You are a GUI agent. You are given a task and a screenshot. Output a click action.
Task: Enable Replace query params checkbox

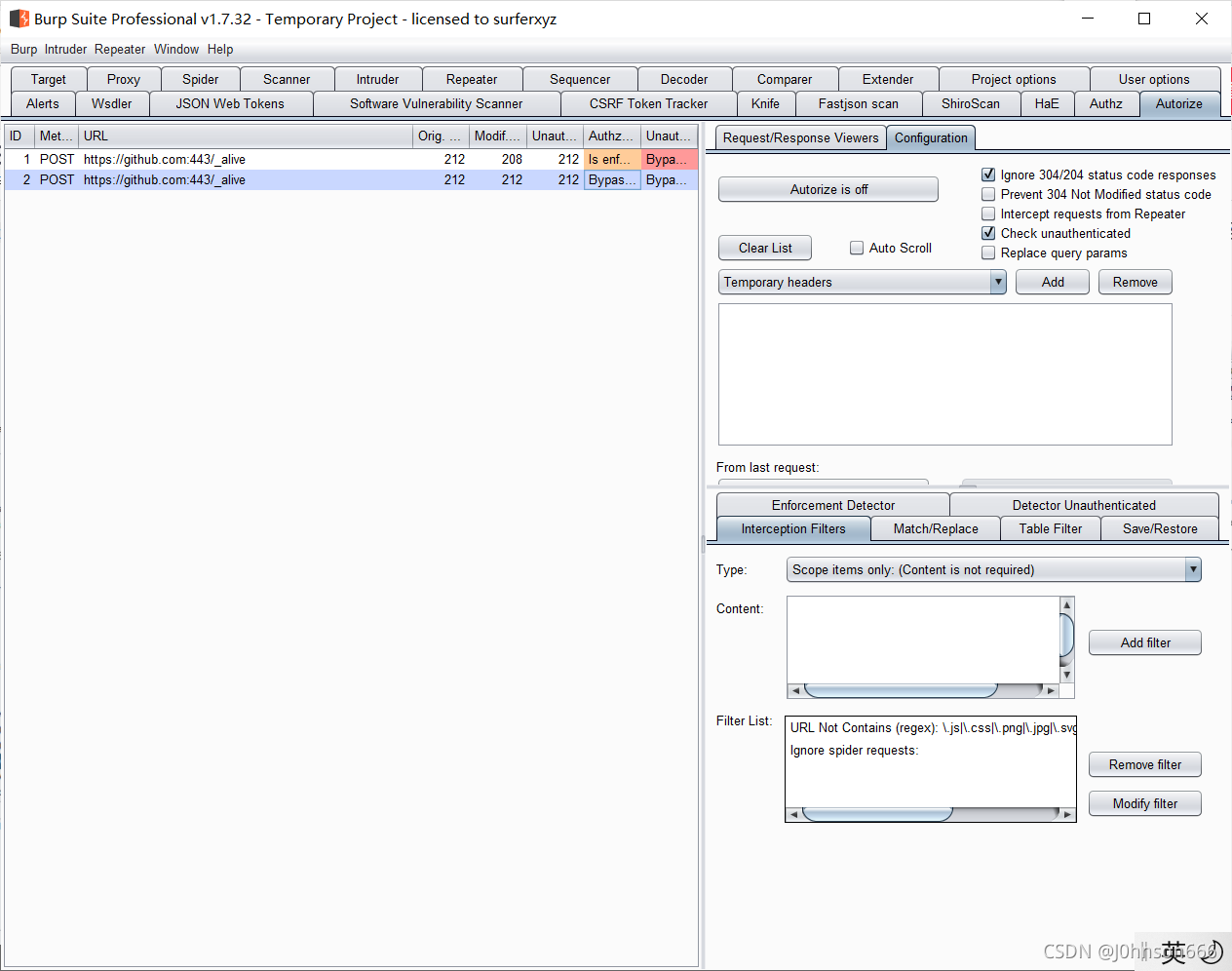tap(988, 252)
